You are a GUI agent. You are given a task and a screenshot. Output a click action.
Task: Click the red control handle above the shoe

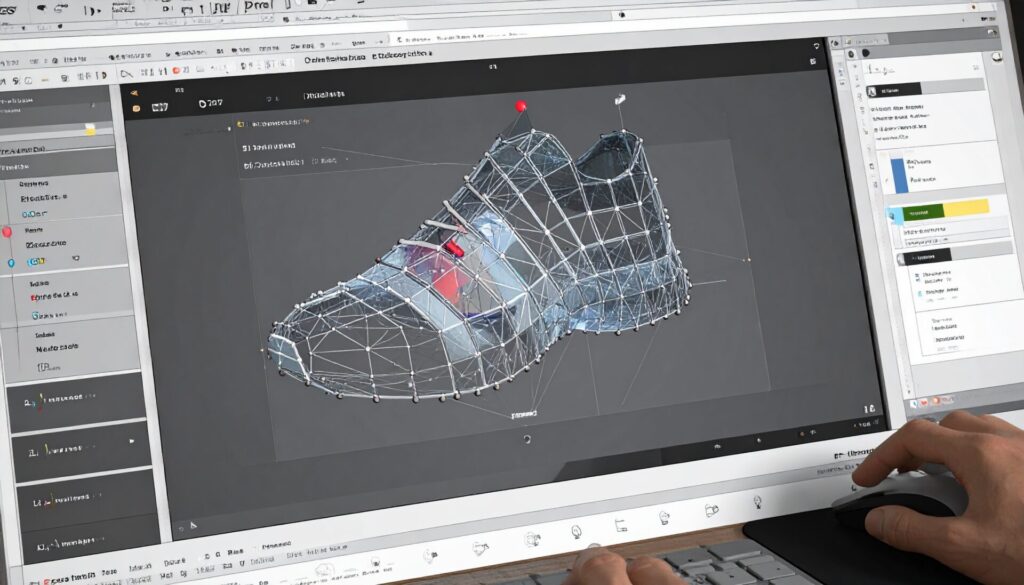(520, 106)
